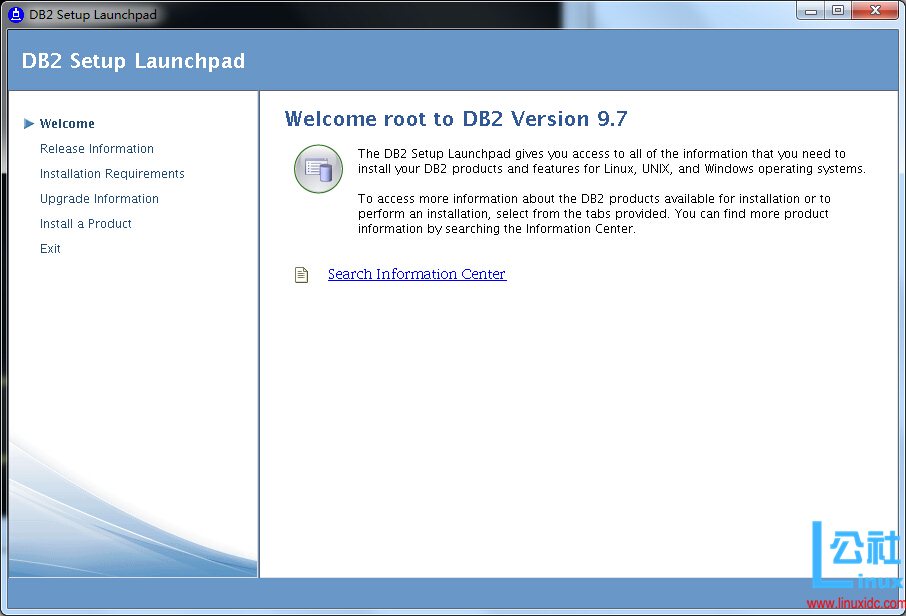View Installation Requirements in the left panel
906x616 pixels.
pyautogui.click(x=111, y=173)
